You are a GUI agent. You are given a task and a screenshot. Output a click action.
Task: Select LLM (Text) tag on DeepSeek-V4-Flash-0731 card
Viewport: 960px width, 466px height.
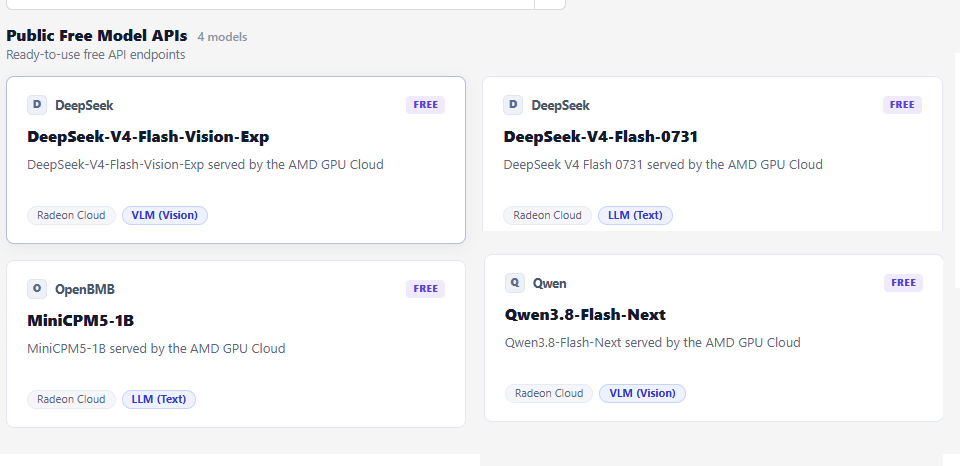point(636,216)
